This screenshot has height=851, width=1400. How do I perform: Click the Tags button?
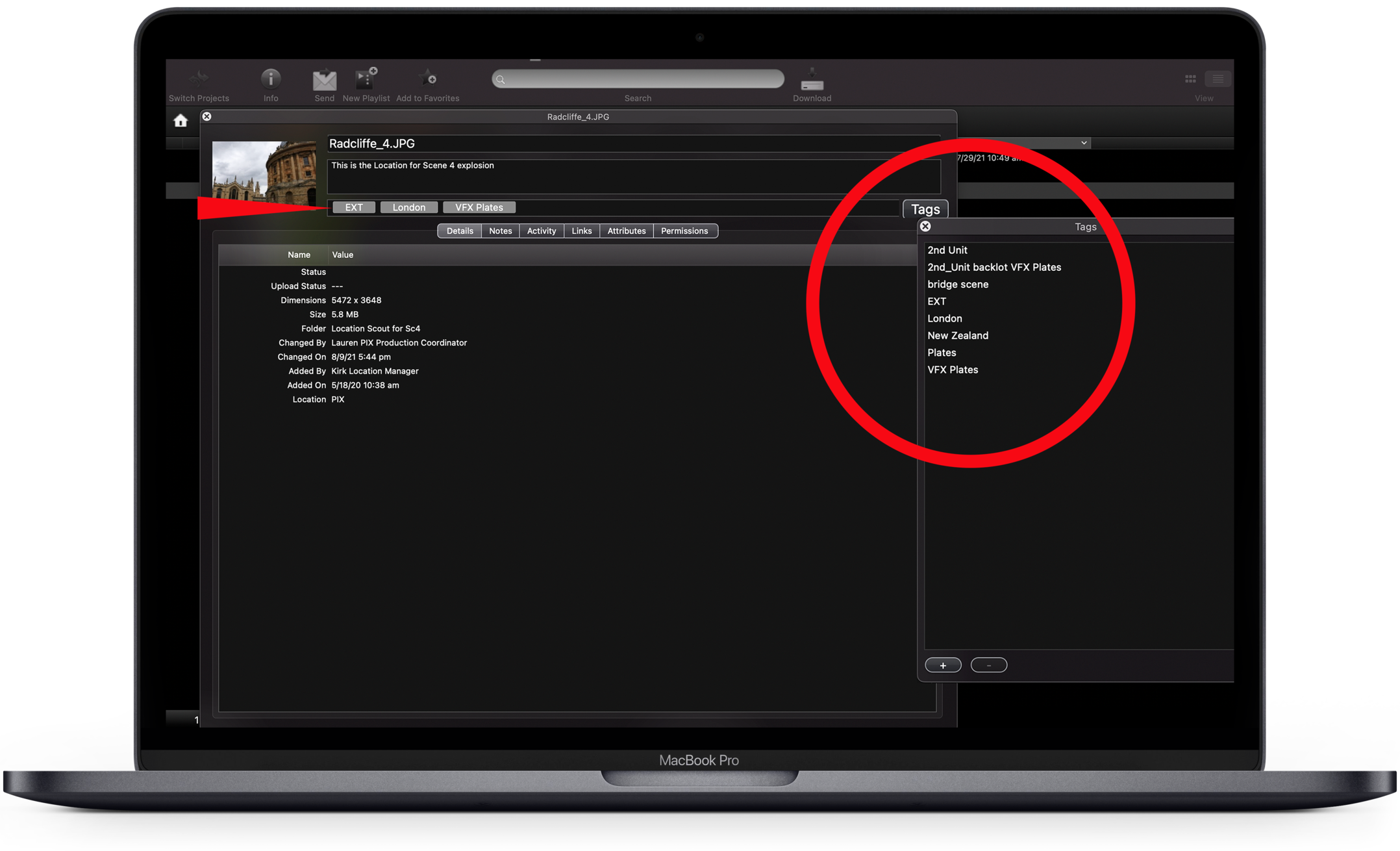pyautogui.click(x=925, y=209)
